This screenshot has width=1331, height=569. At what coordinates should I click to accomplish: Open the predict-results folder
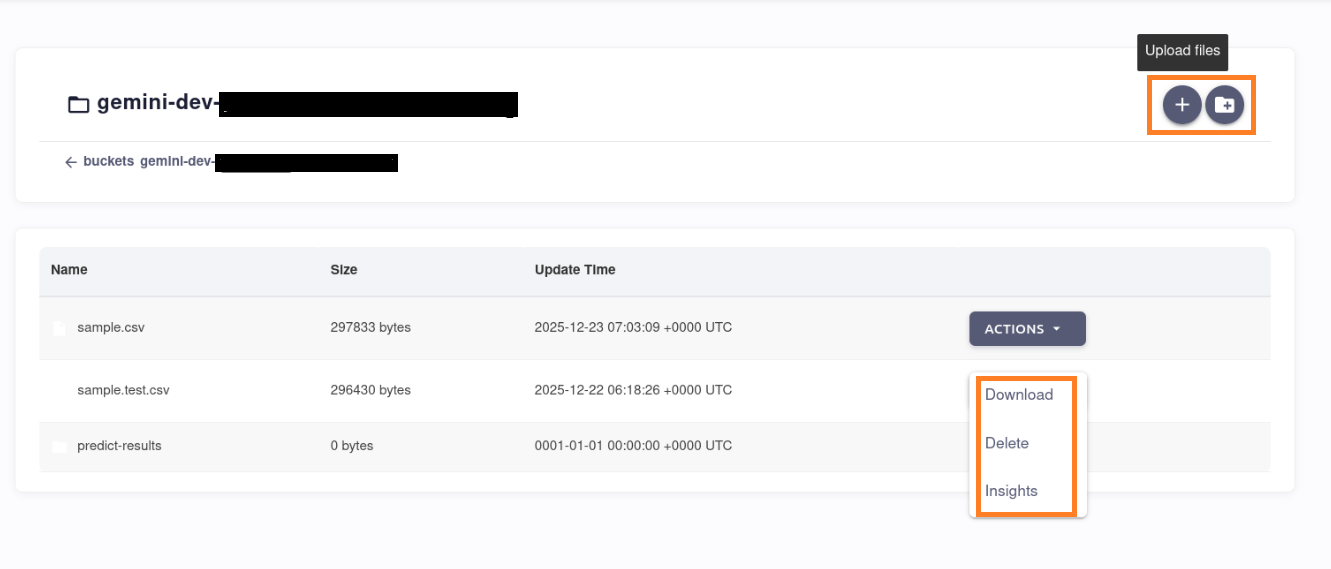point(119,446)
